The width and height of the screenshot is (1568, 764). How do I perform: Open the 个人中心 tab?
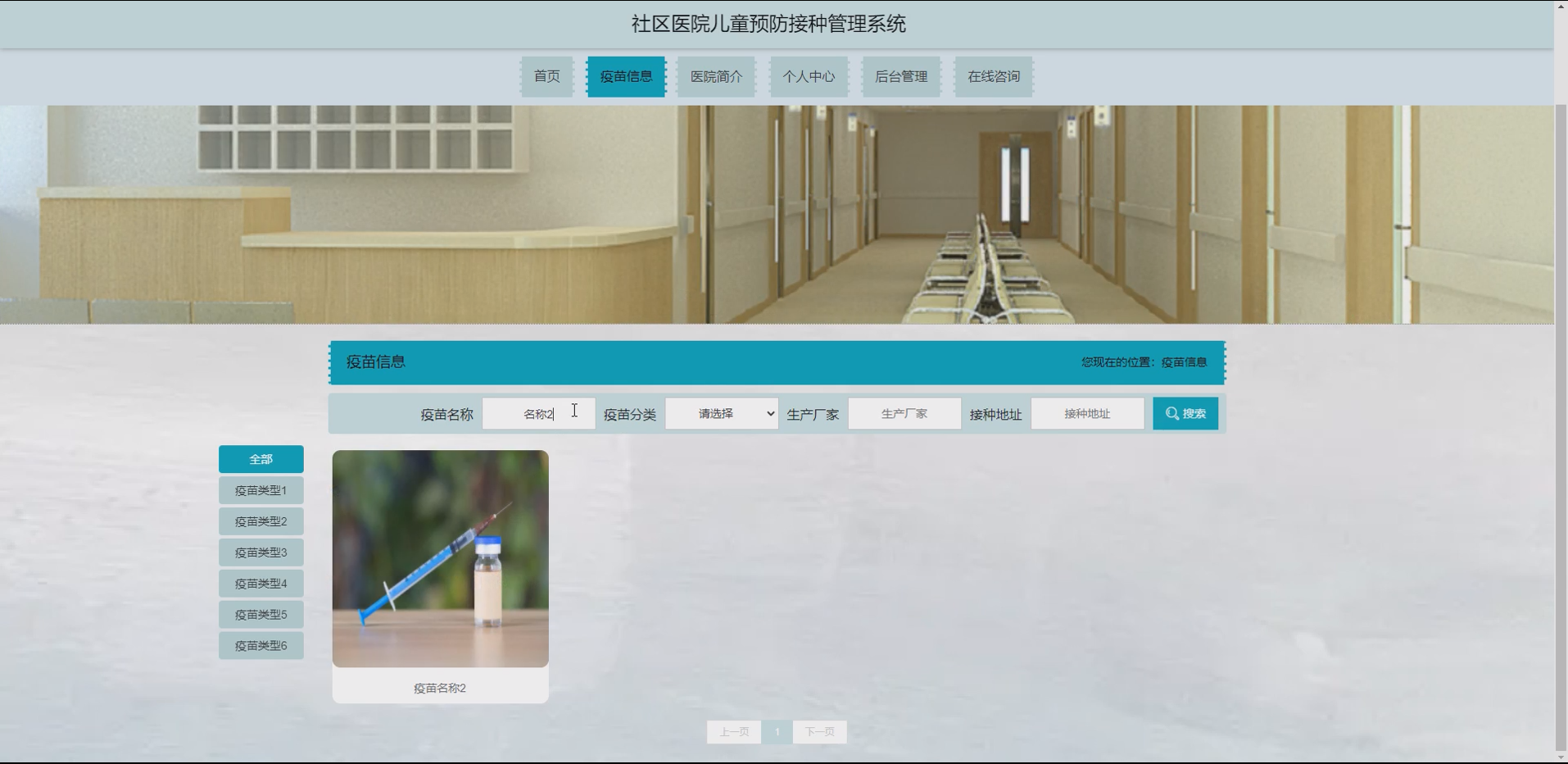[x=809, y=76]
